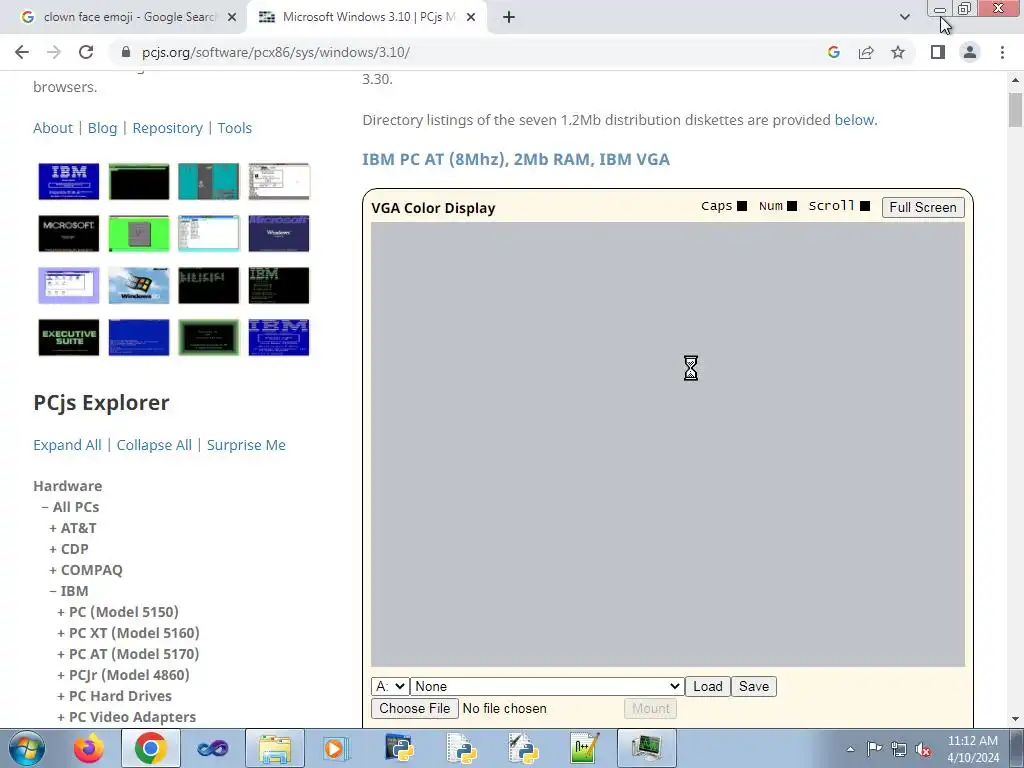Expand PC Video Adapters node
Image resolution: width=1024 pixels, height=768 pixels.
[x=126, y=717]
